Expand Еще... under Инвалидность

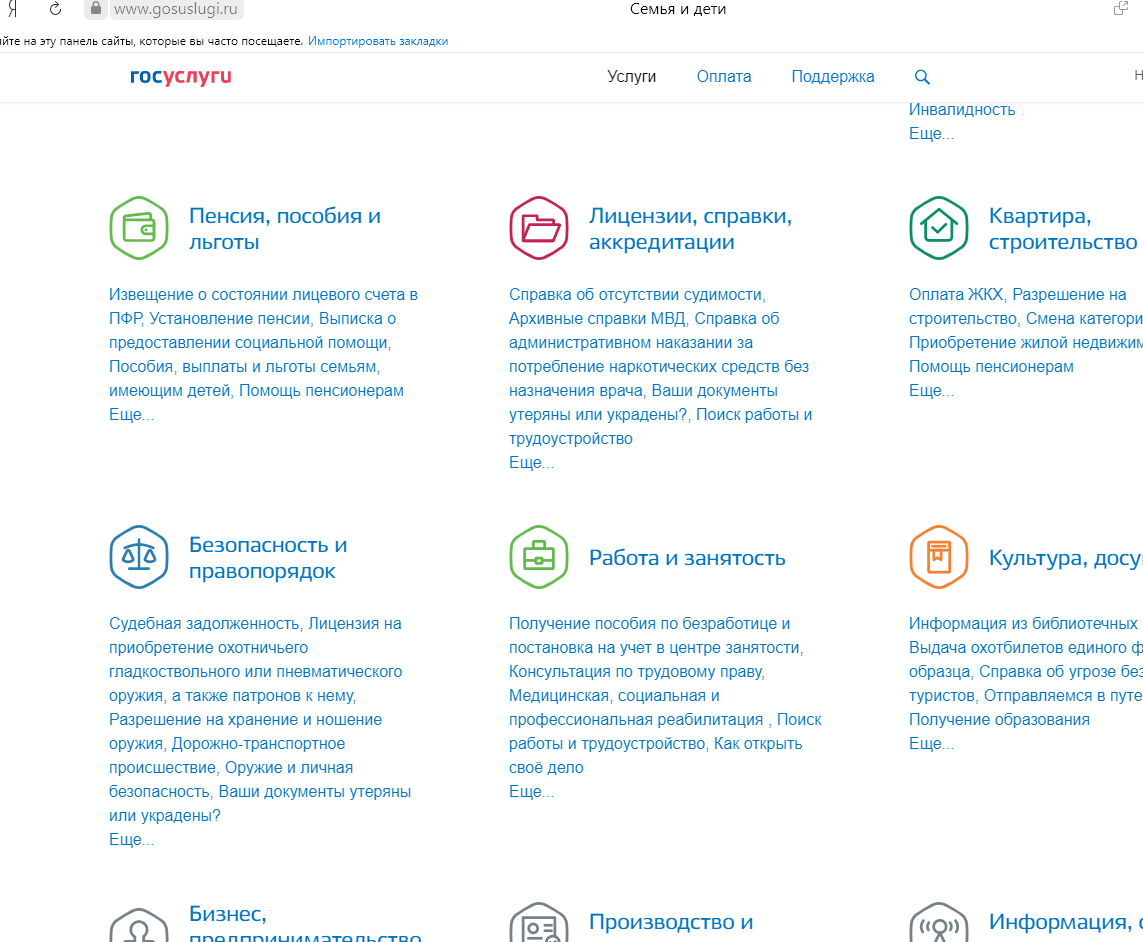(x=931, y=133)
